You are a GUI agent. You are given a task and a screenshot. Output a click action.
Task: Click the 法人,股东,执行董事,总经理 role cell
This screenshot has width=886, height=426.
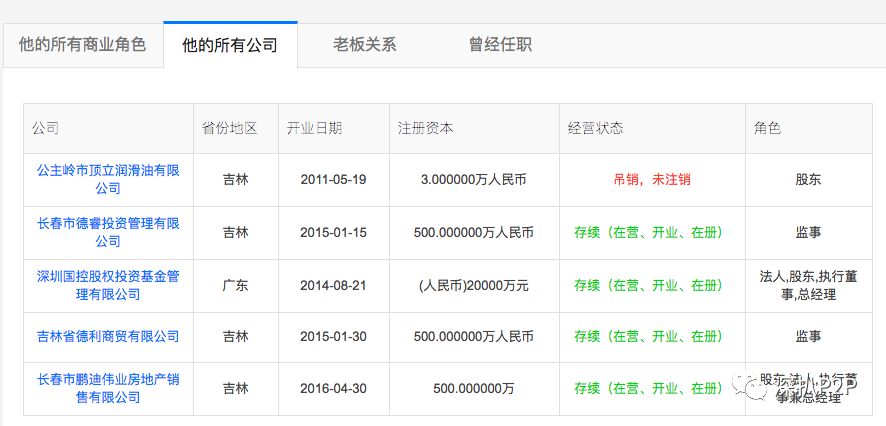pos(808,285)
